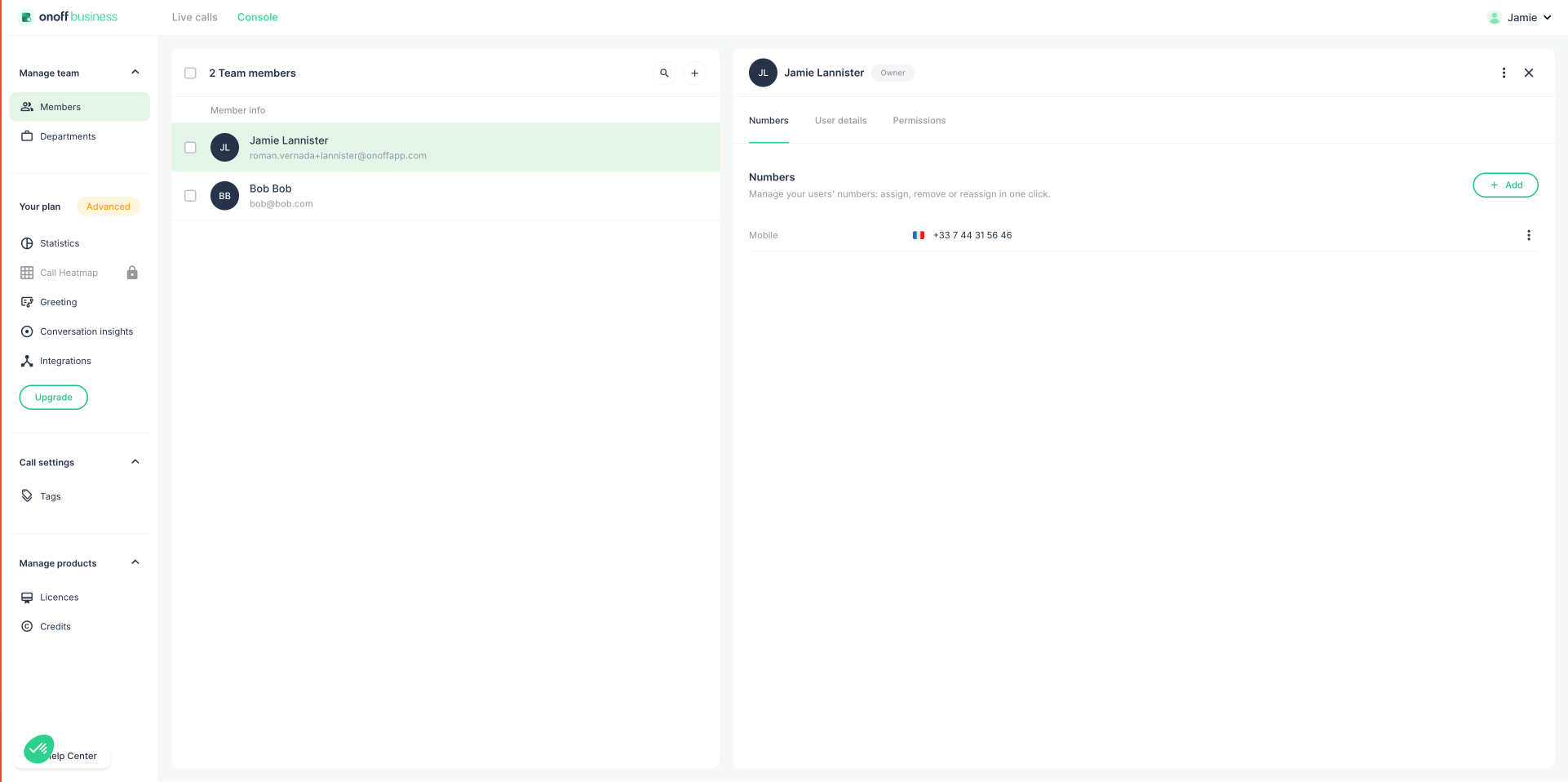This screenshot has width=1568, height=782.
Task: Open Jamie Lannister panel three-dot menu
Action: [1504, 73]
